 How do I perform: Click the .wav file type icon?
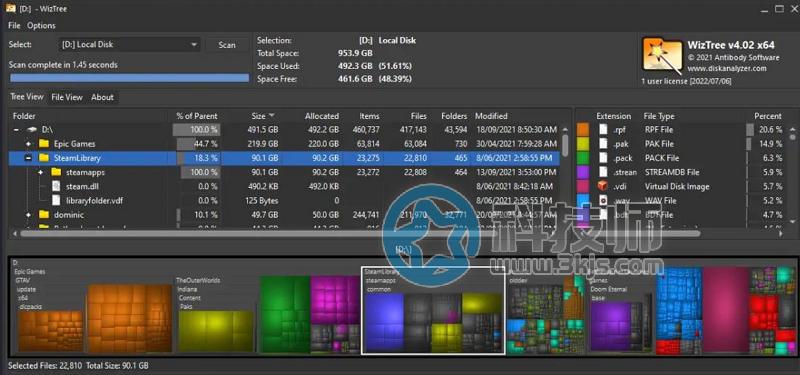coord(604,201)
